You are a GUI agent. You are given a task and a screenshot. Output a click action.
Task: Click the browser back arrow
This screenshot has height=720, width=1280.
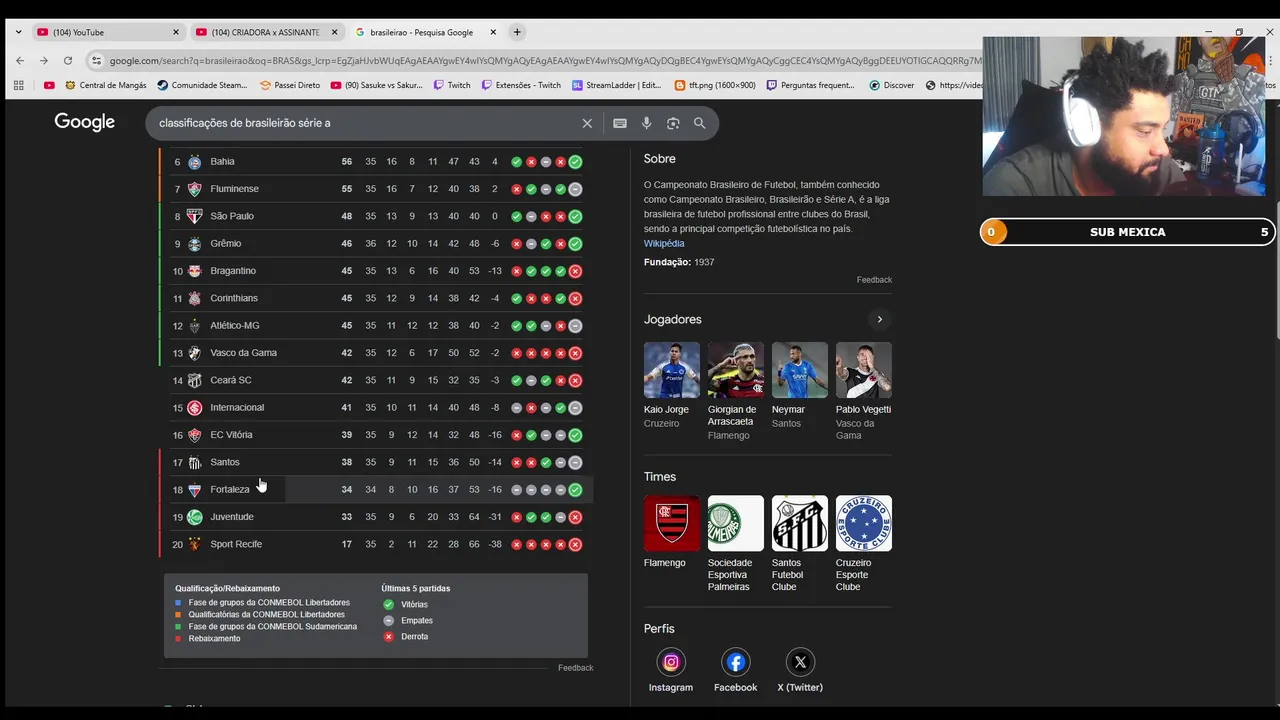click(x=19, y=60)
